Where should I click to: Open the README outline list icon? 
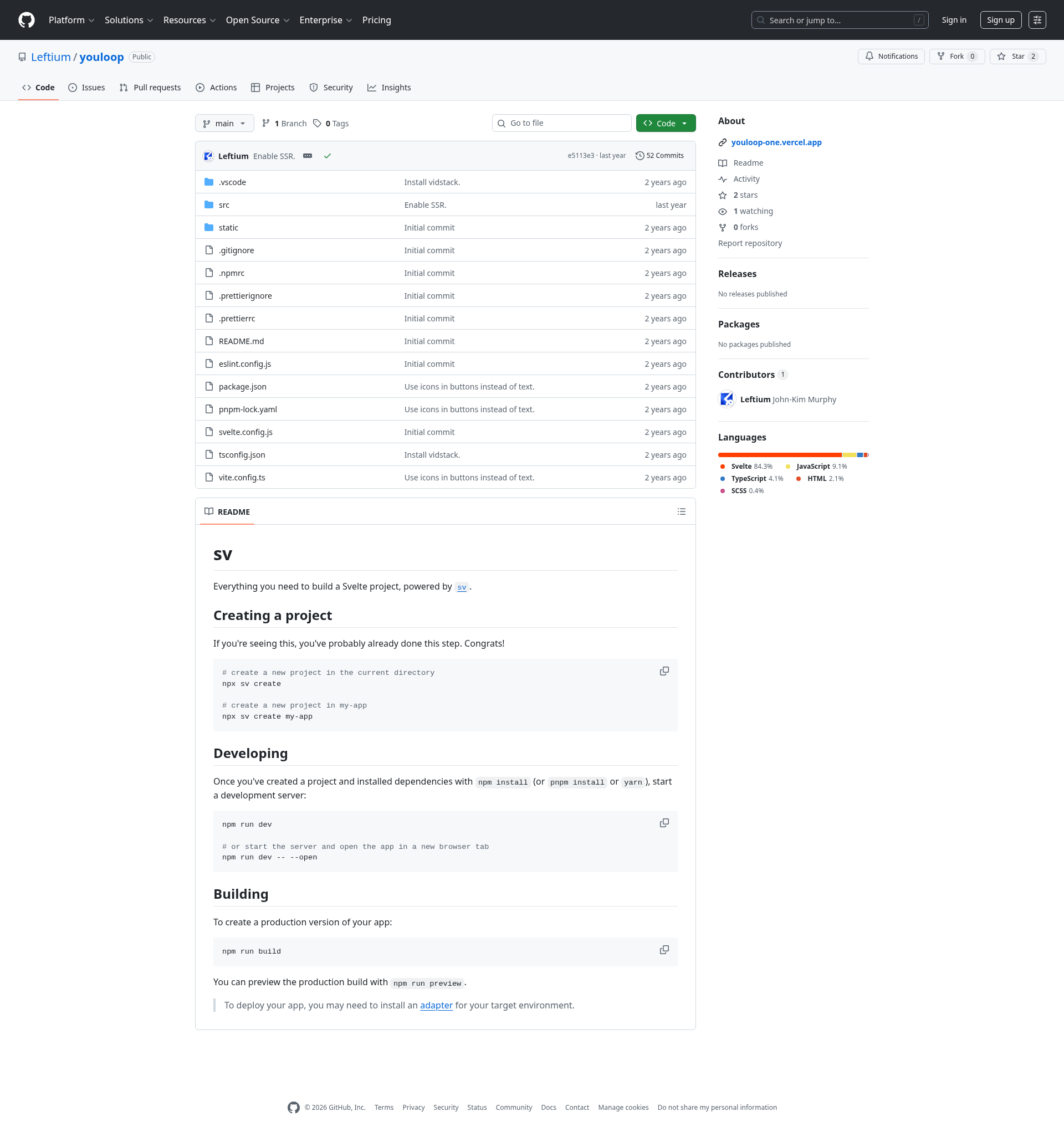point(681,512)
